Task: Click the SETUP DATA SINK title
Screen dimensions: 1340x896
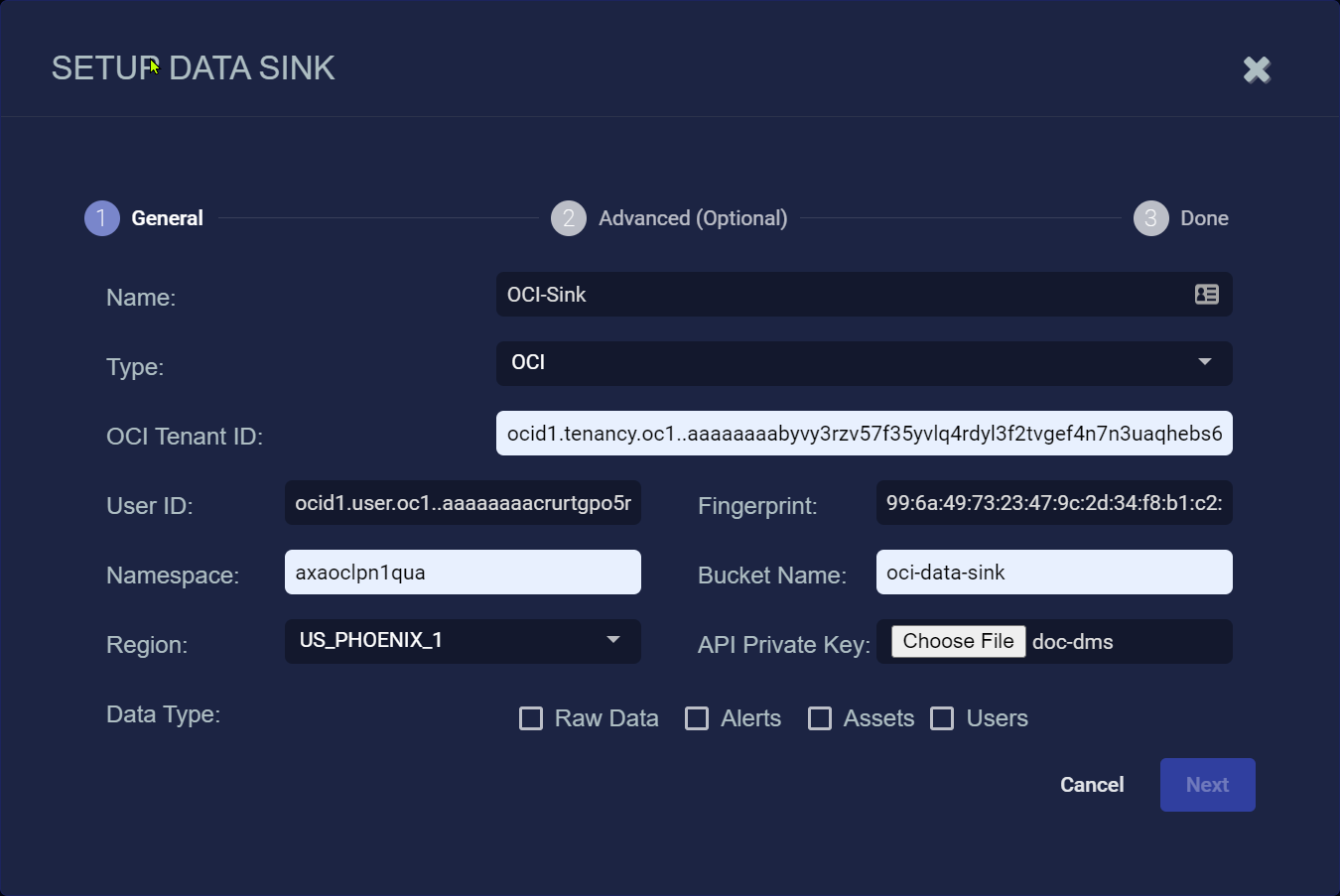Action: pyautogui.click(x=194, y=68)
